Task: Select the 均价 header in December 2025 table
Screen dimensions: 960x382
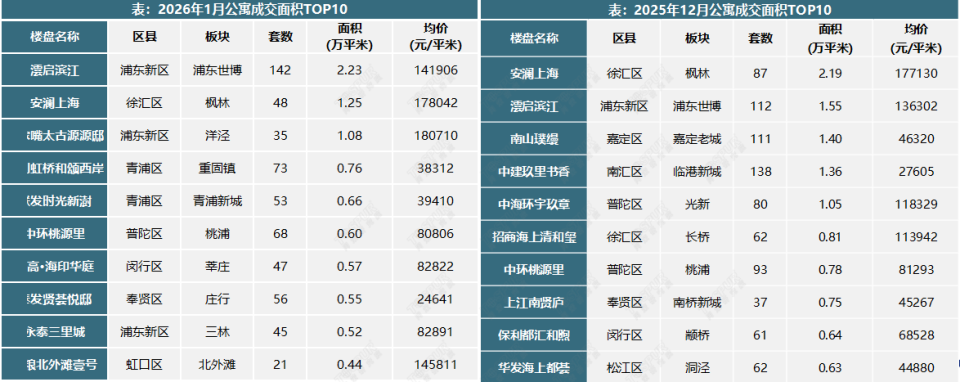Action: point(916,39)
